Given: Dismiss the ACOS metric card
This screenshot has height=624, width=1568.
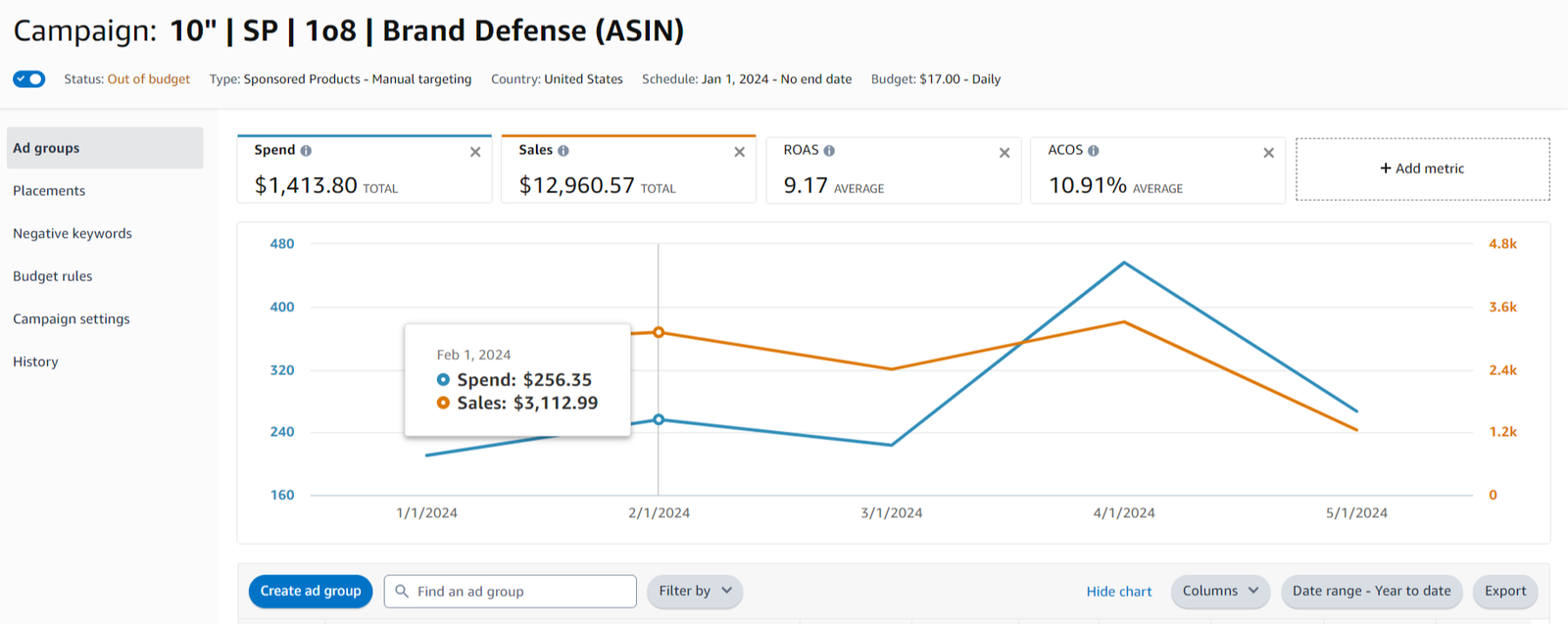Looking at the screenshot, I should [x=1269, y=153].
